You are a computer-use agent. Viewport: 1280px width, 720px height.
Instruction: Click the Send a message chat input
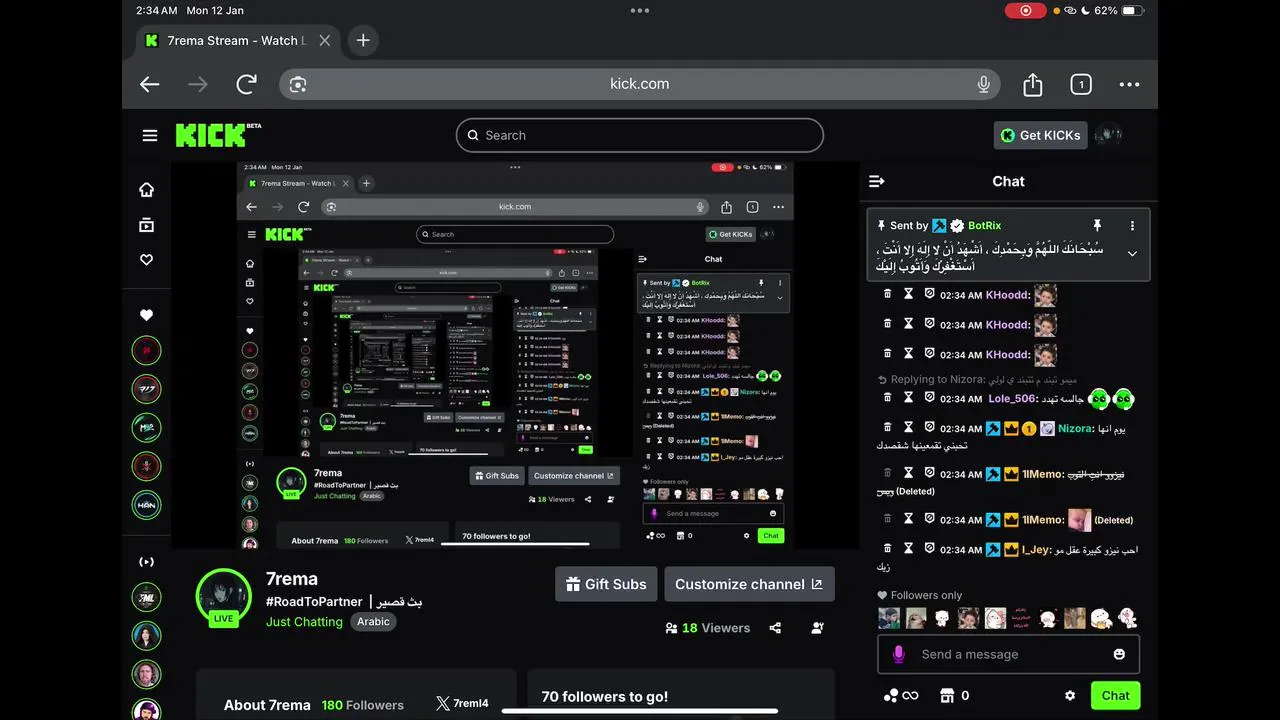tap(1008, 654)
